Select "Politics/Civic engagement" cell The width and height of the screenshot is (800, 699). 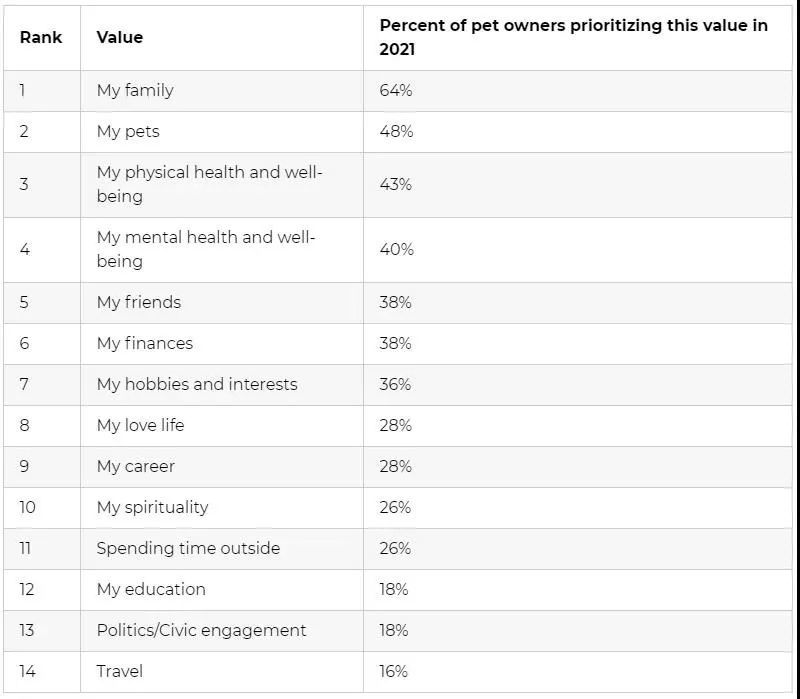[202, 630]
